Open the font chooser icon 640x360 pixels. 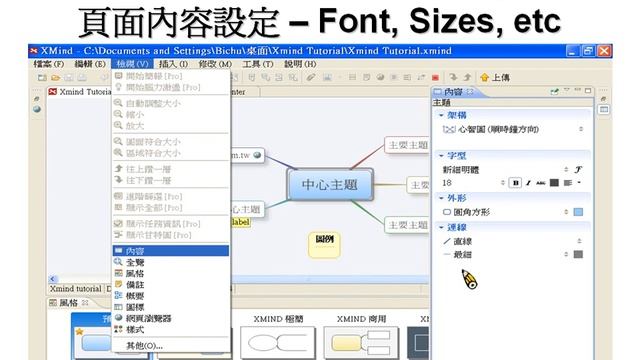click(x=578, y=169)
